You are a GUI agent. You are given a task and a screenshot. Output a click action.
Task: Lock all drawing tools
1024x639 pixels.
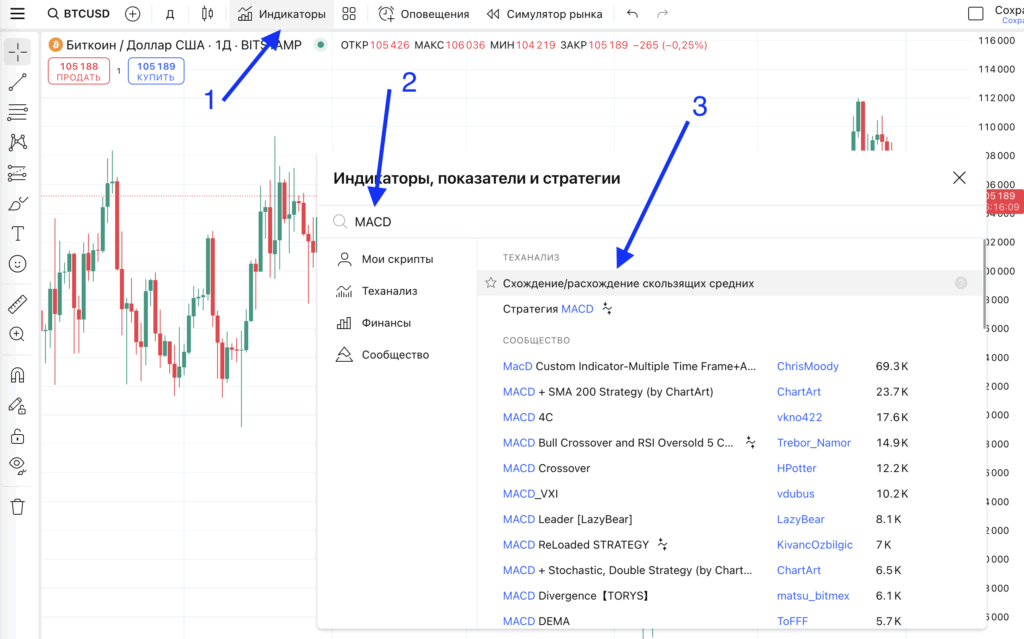[x=18, y=436]
